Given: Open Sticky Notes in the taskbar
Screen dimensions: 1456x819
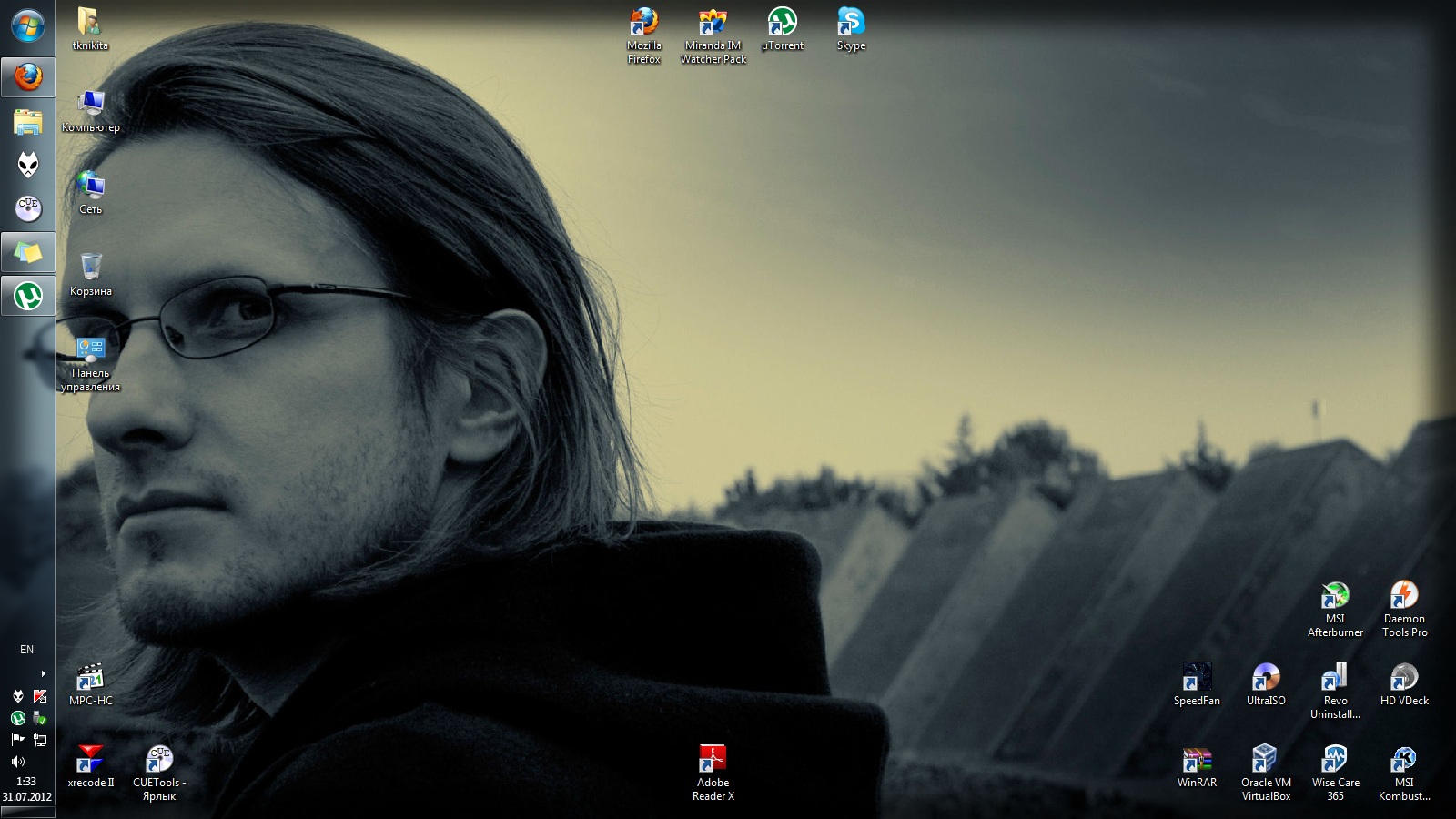Looking at the screenshot, I should click(x=28, y=252).
